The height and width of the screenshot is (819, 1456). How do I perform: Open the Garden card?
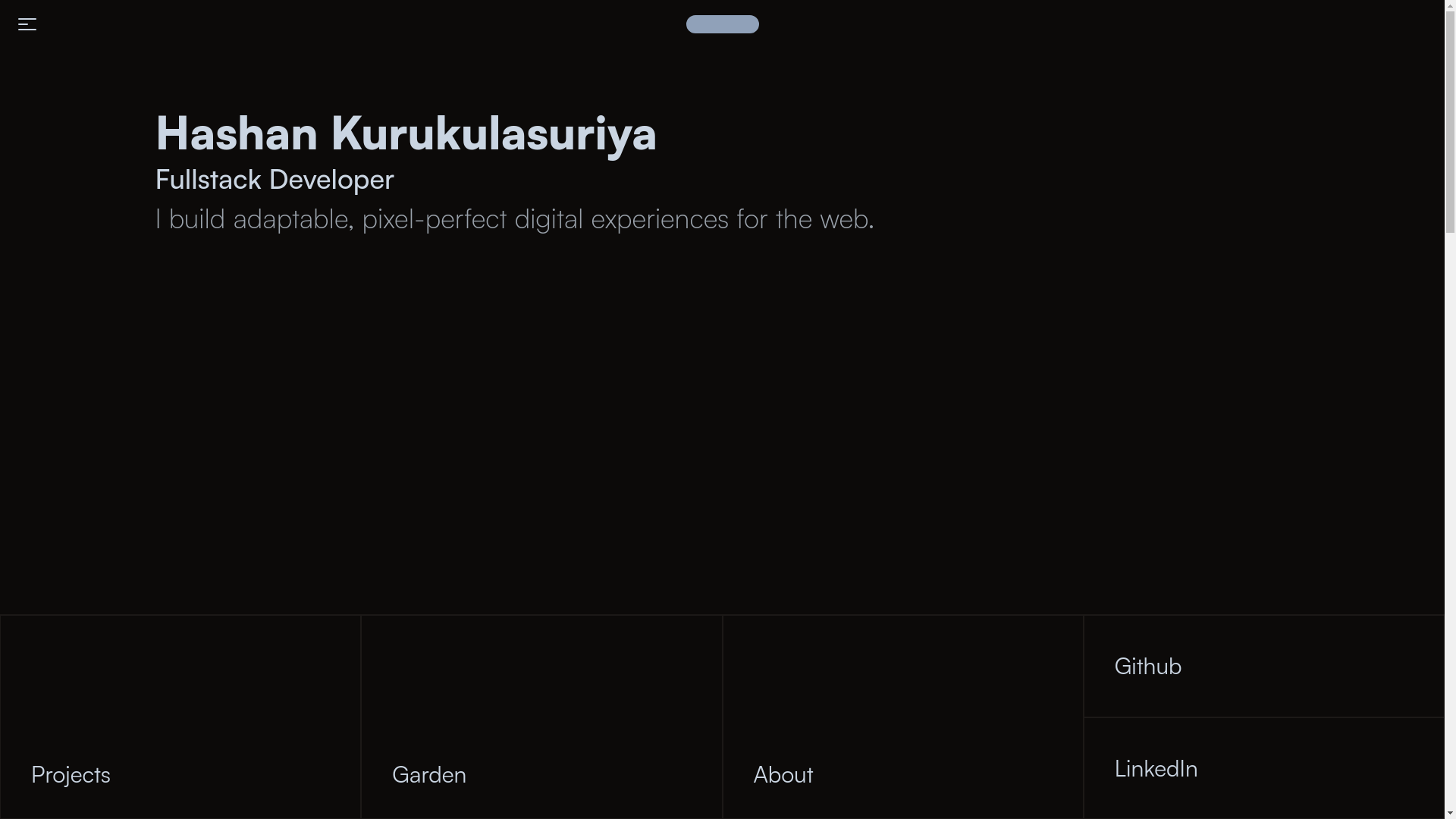[541, 717]
